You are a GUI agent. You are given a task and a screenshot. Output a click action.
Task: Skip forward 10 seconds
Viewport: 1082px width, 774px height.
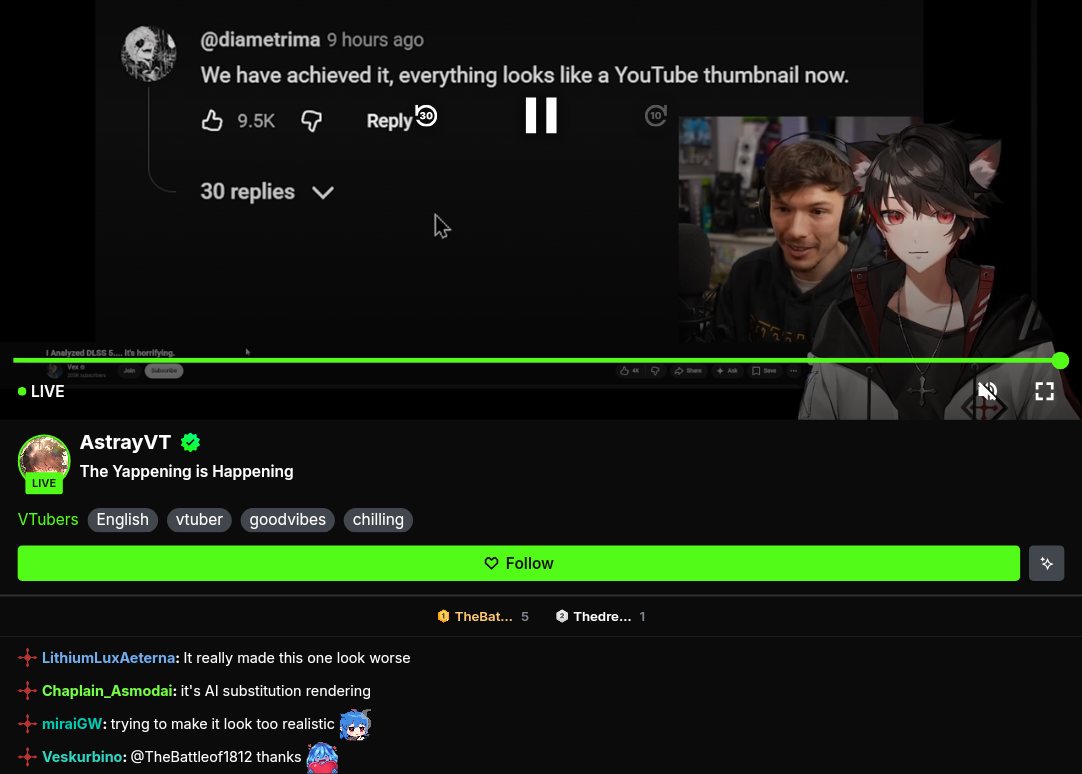656,115
